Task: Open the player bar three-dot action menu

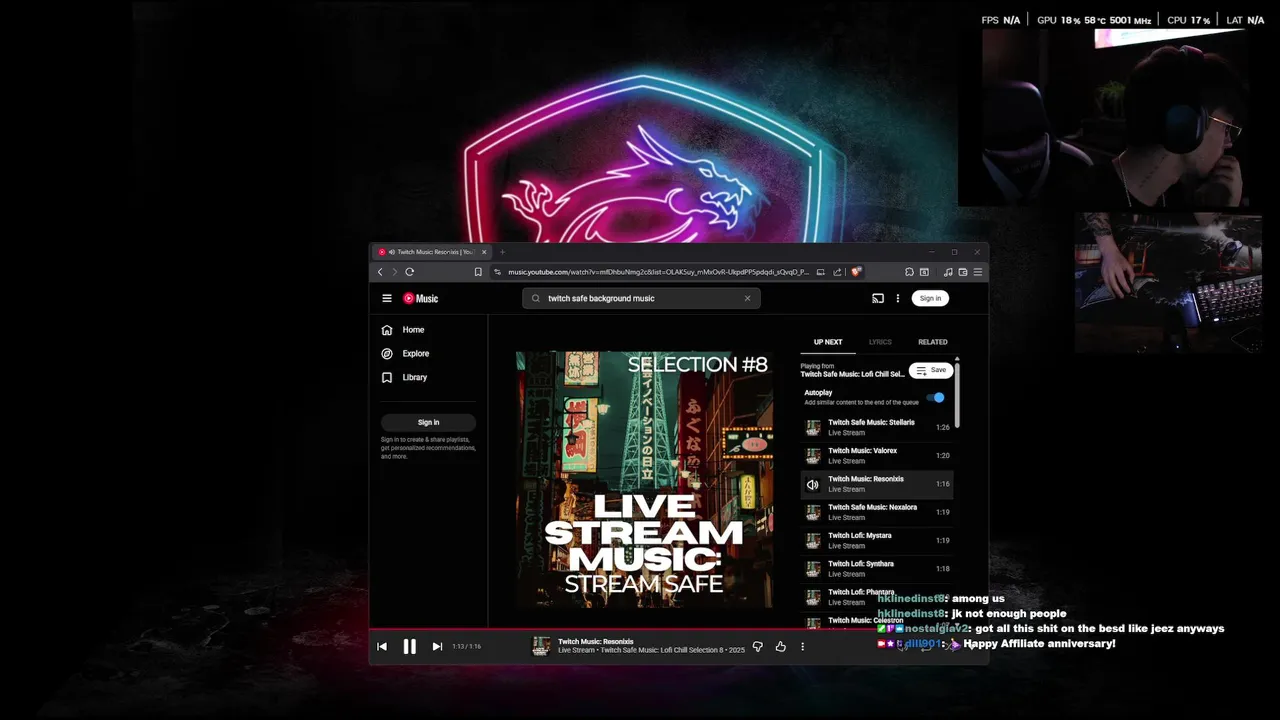Action: click(x=802, y=646)
